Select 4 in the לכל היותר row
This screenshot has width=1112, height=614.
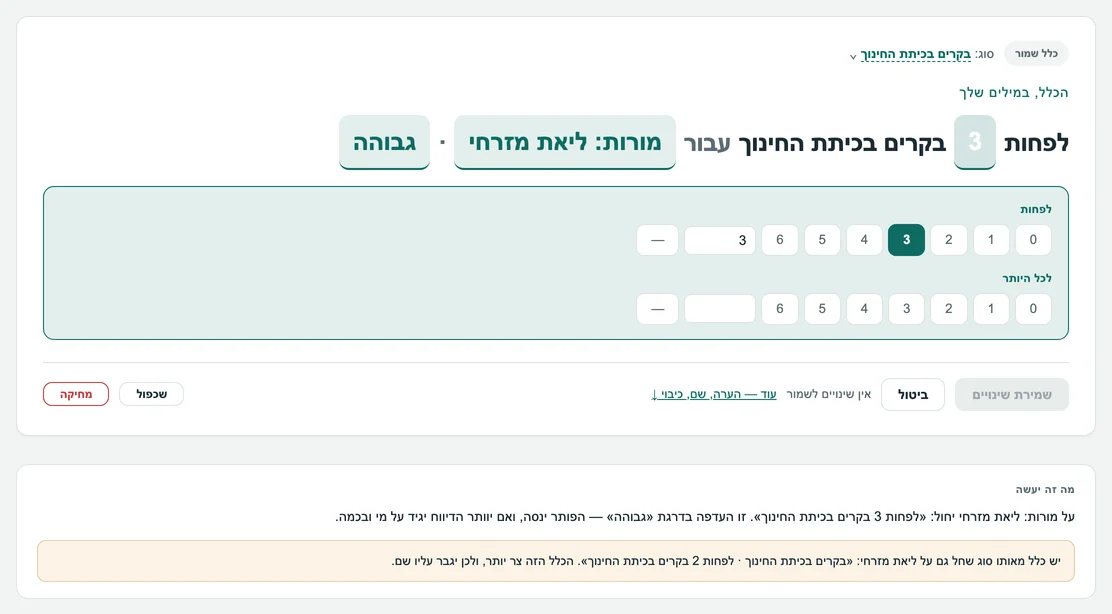(x=864, y=308)
